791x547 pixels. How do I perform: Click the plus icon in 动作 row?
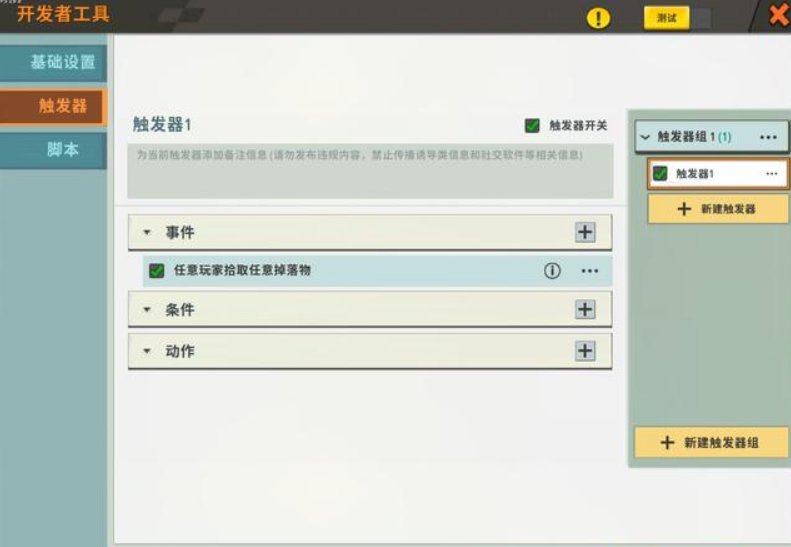pos(585,351)
